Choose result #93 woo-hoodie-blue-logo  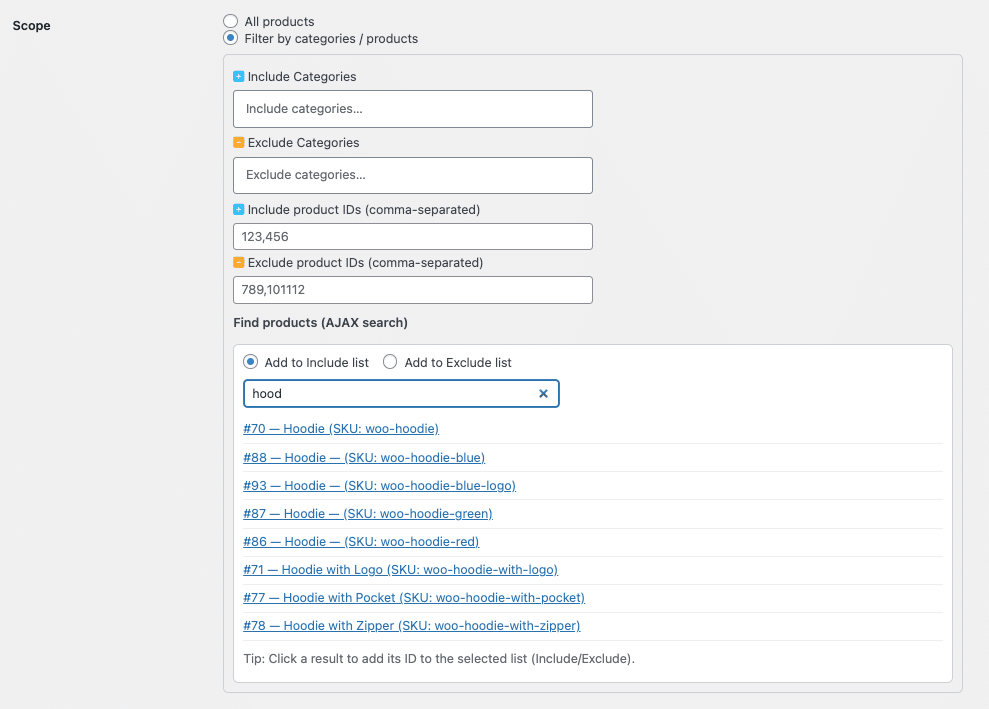click(379, 485)
